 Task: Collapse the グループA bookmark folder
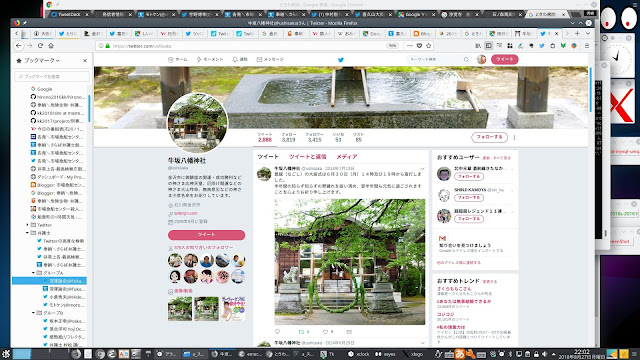click(x=33, y=273)
